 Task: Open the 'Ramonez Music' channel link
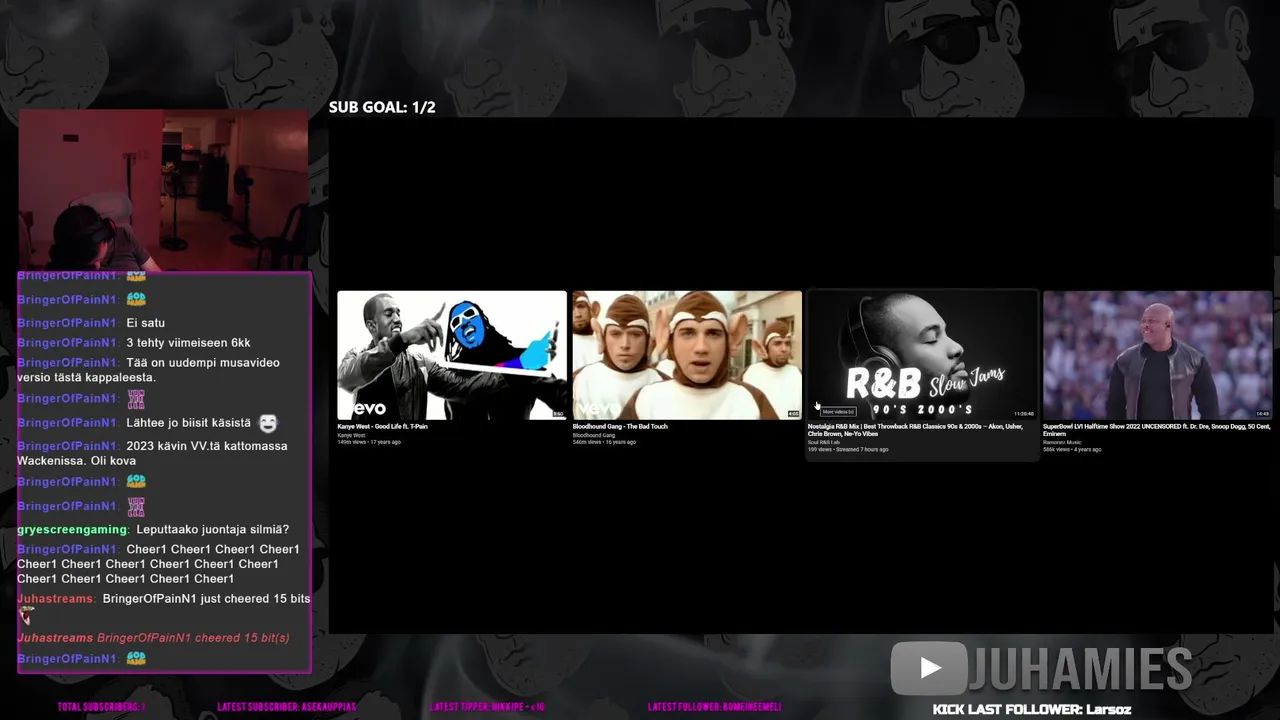[x=1062, y=442]
